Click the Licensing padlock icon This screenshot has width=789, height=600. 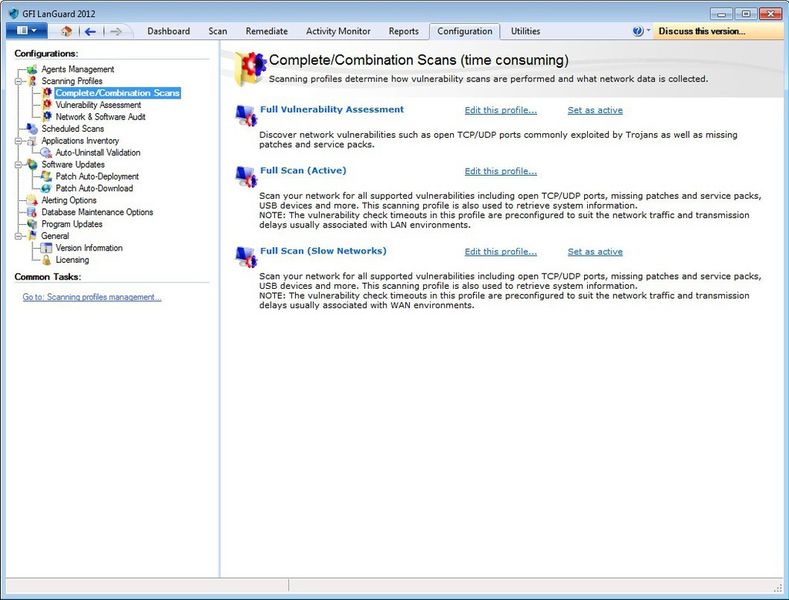(46, 260)
